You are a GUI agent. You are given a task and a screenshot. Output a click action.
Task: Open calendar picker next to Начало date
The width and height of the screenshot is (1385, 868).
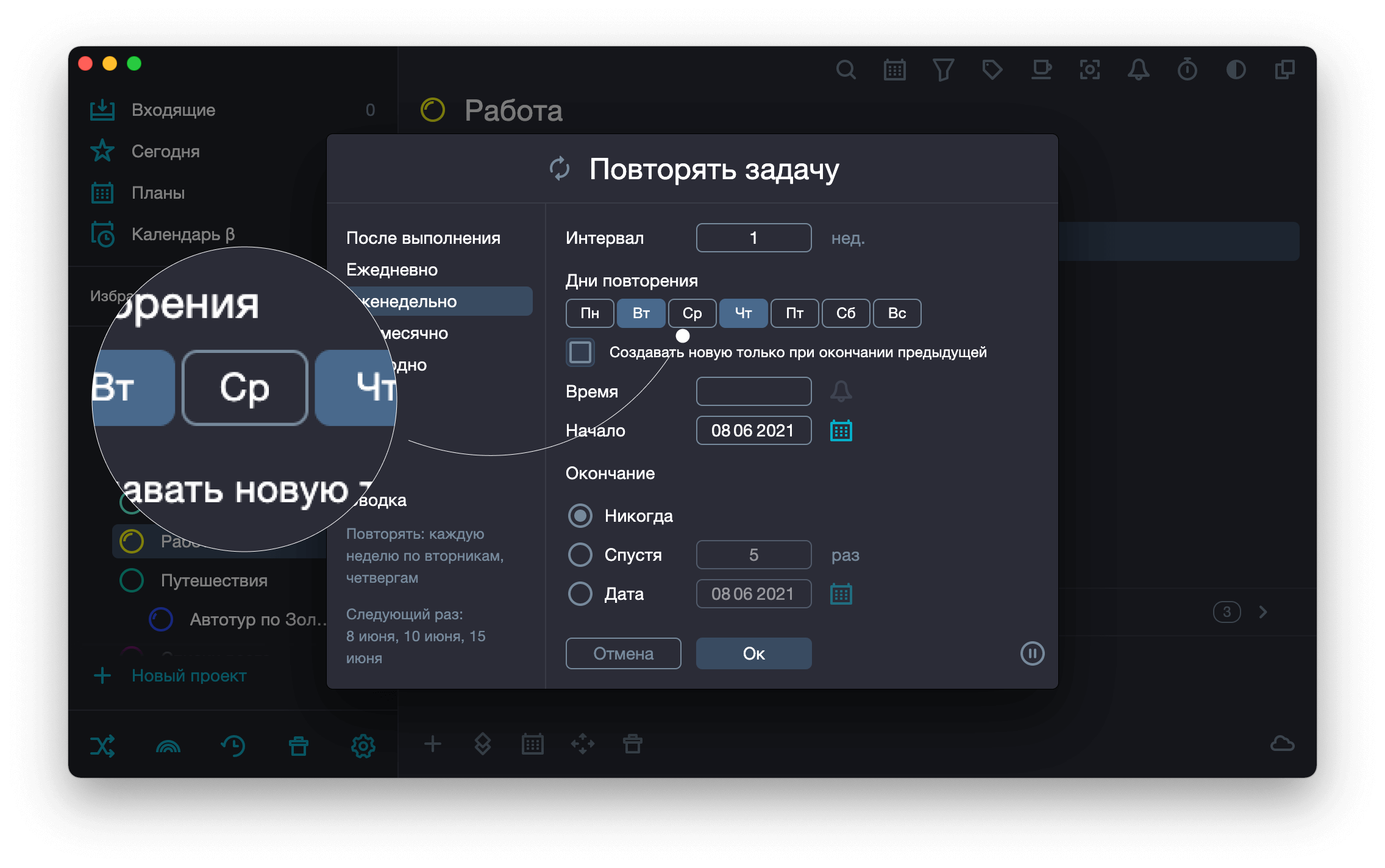(841, 431)
